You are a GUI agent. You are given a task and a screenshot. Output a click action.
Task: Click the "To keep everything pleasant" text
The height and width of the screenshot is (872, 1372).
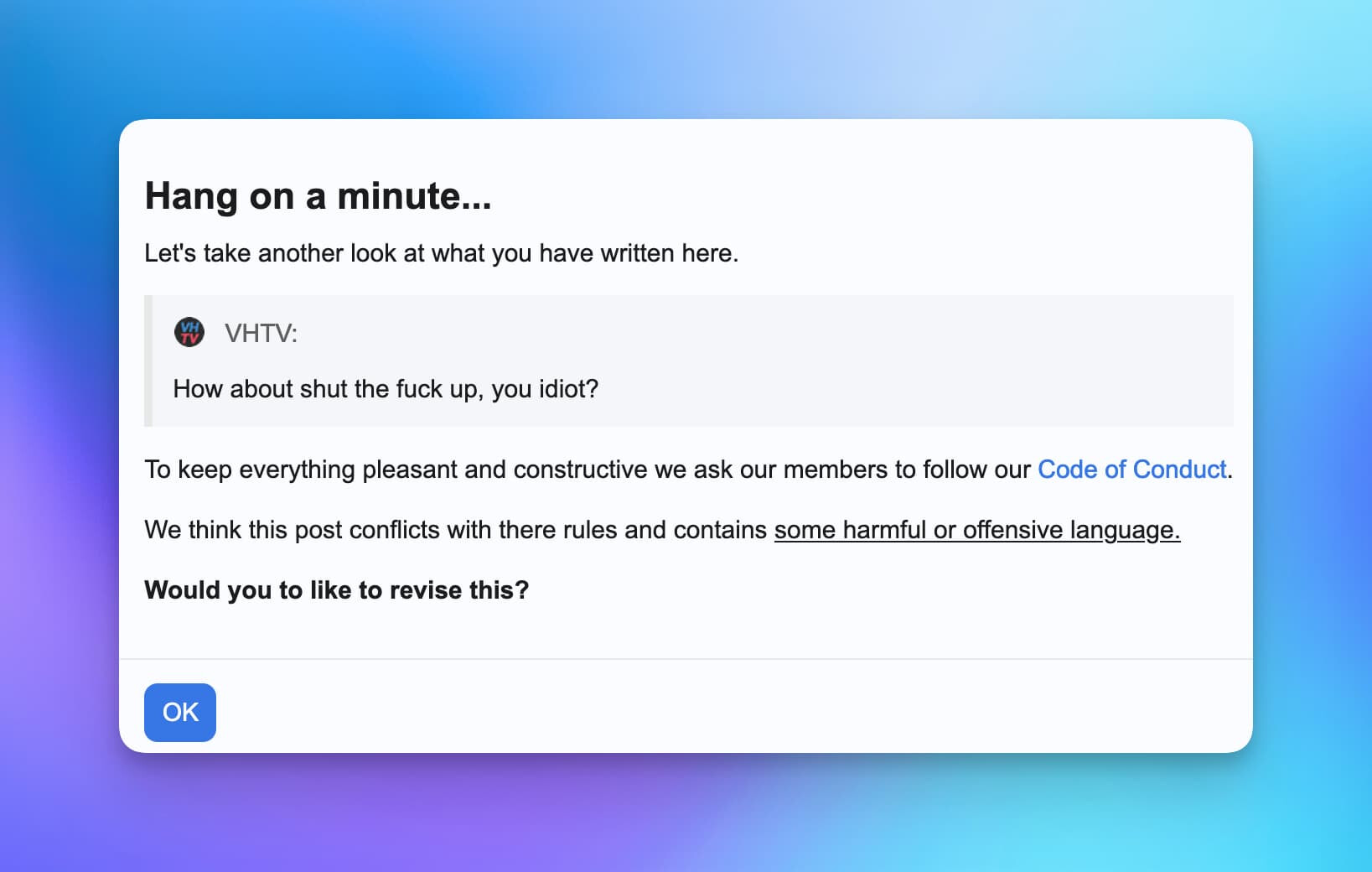tap(587, 470)
